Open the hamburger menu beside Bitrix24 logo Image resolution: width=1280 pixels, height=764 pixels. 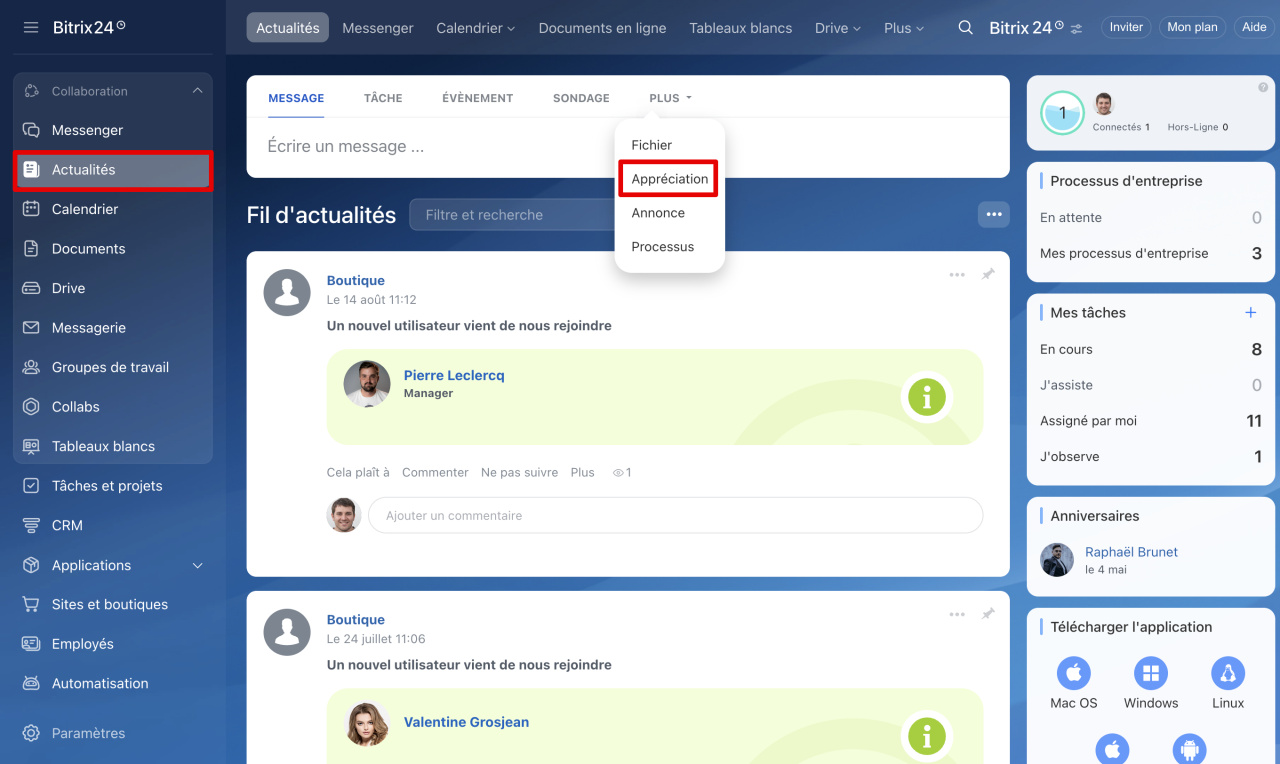point(31,27)
